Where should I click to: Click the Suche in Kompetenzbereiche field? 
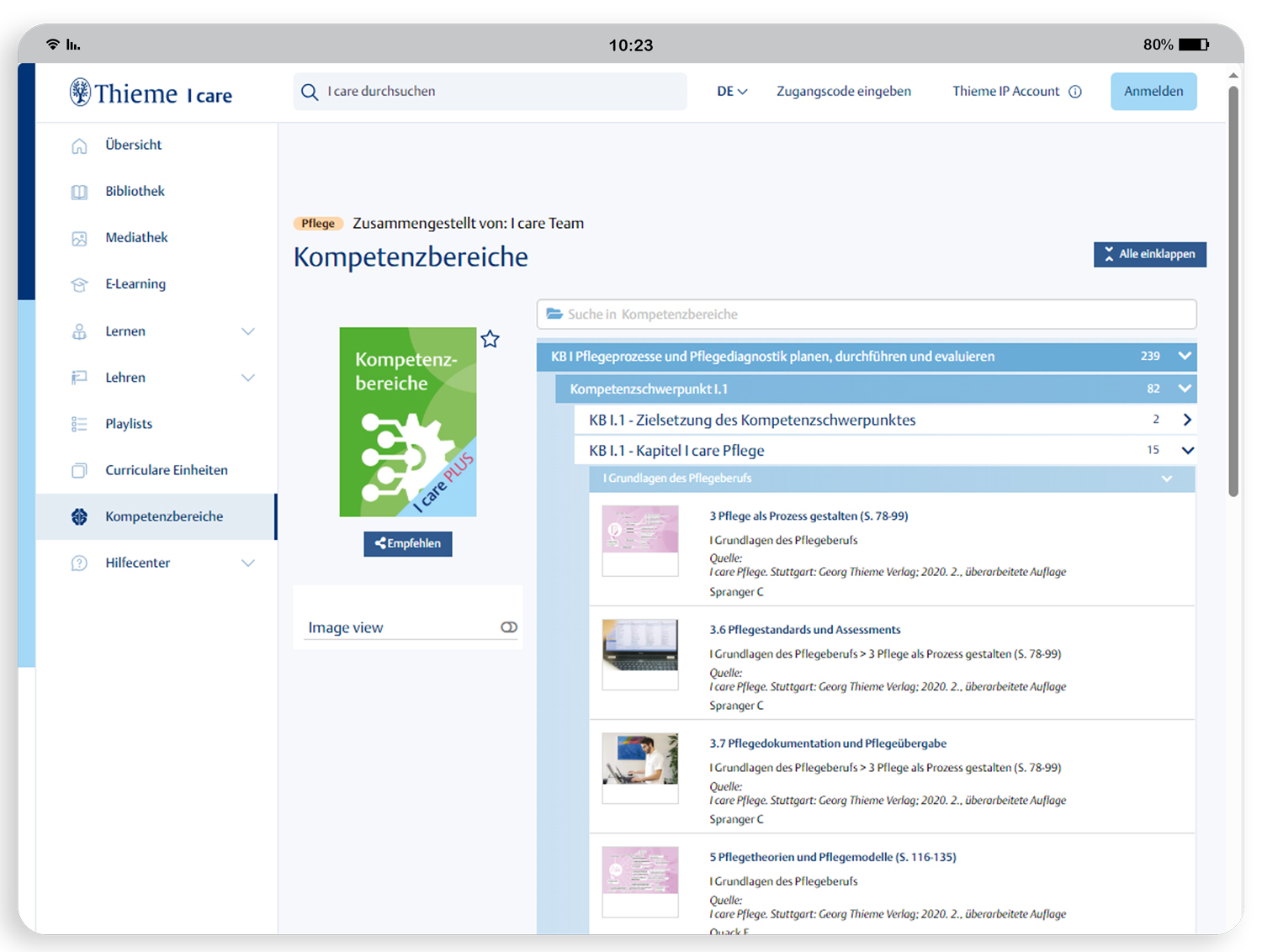pyautogui.click(x=867, y=314)
